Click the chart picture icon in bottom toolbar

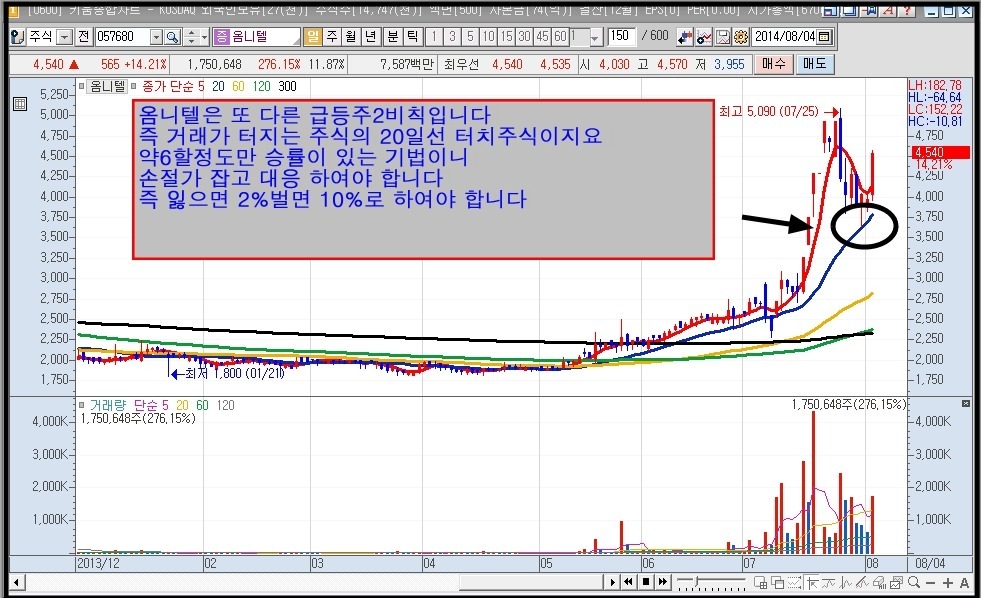pyautogui.click(x=897, y=583)
